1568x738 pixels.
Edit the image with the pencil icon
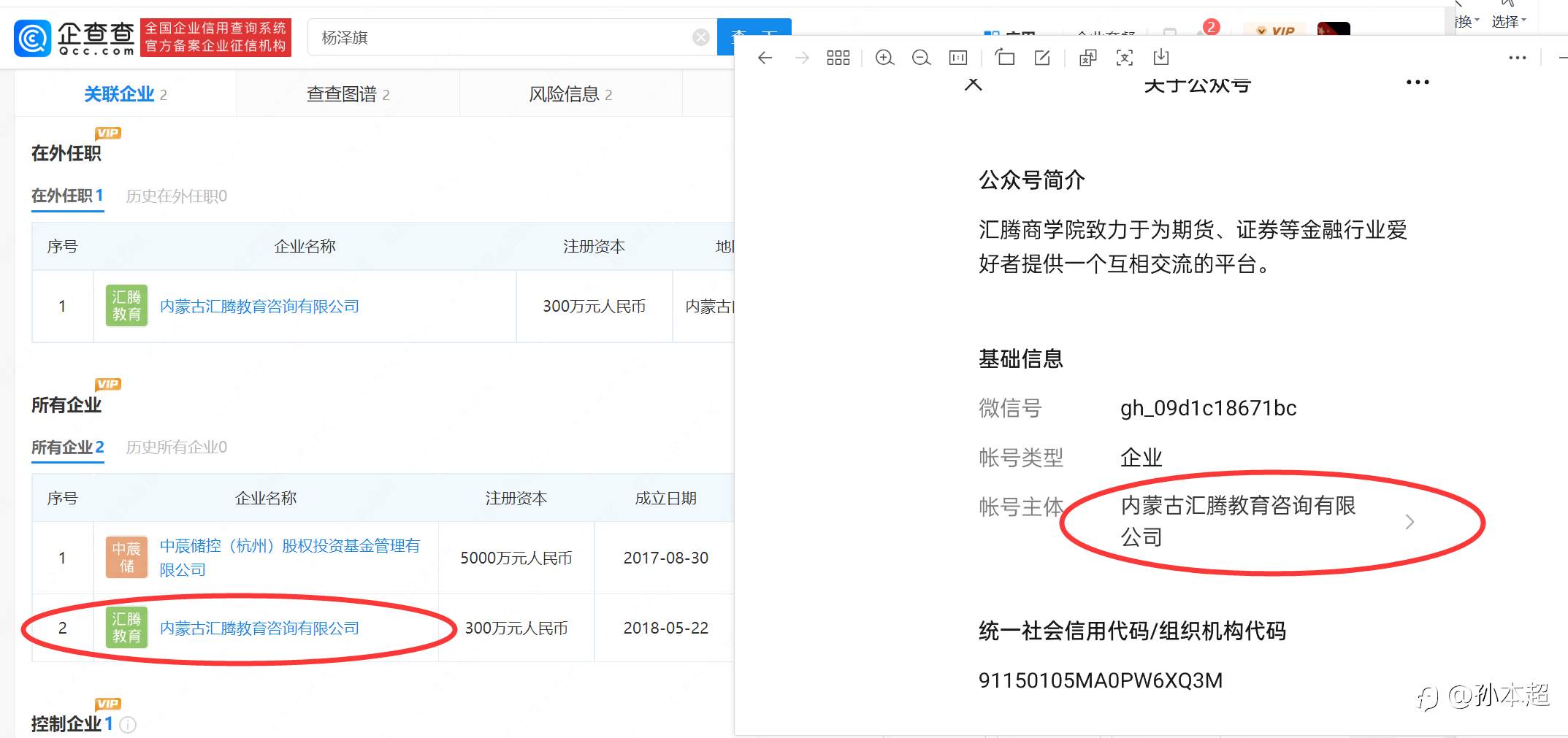pyautogui.click(x=1042, y=58)
